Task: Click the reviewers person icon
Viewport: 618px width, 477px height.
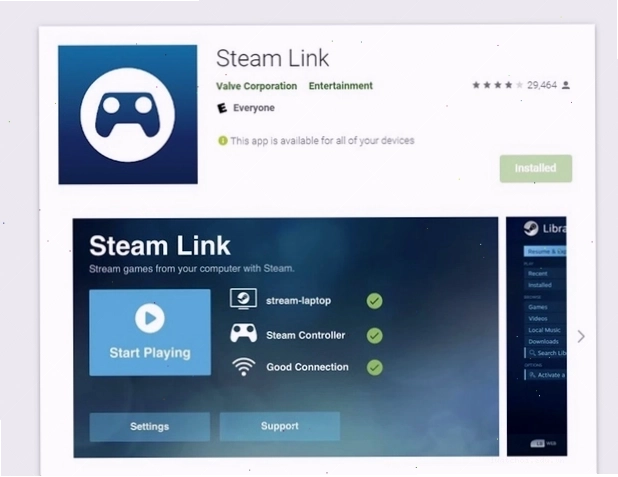Action: [x=566, y=85]
